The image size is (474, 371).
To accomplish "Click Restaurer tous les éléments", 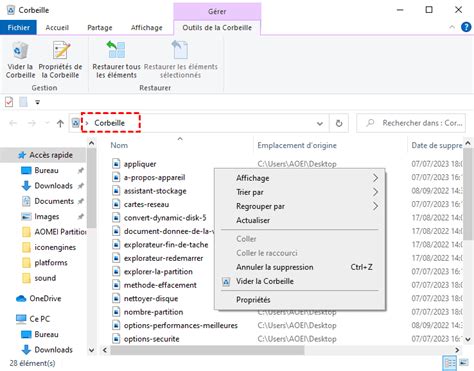I will [x=116, y=60].
